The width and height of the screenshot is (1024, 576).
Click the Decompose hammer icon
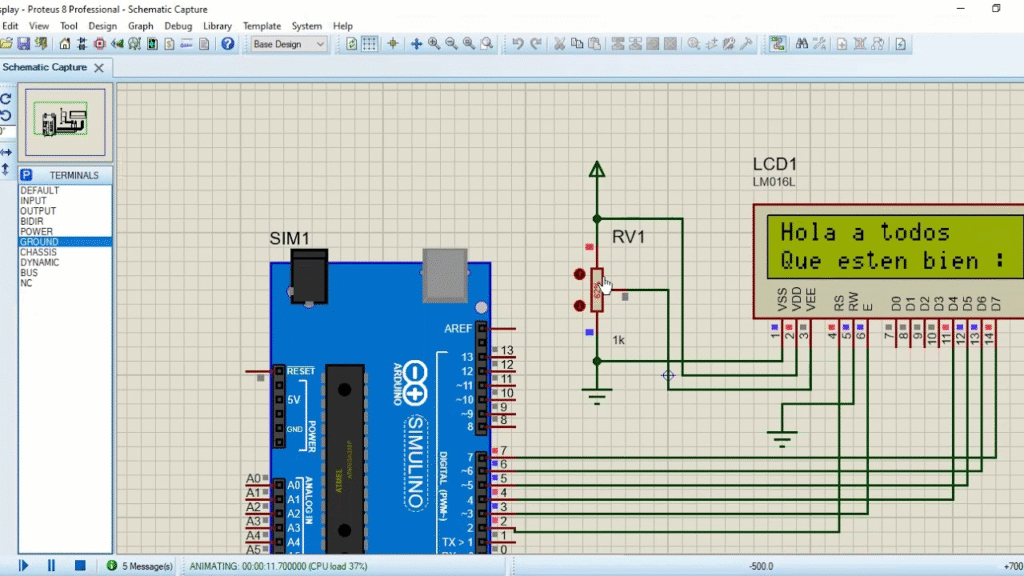pyautogui.click(x=746, y=44)
